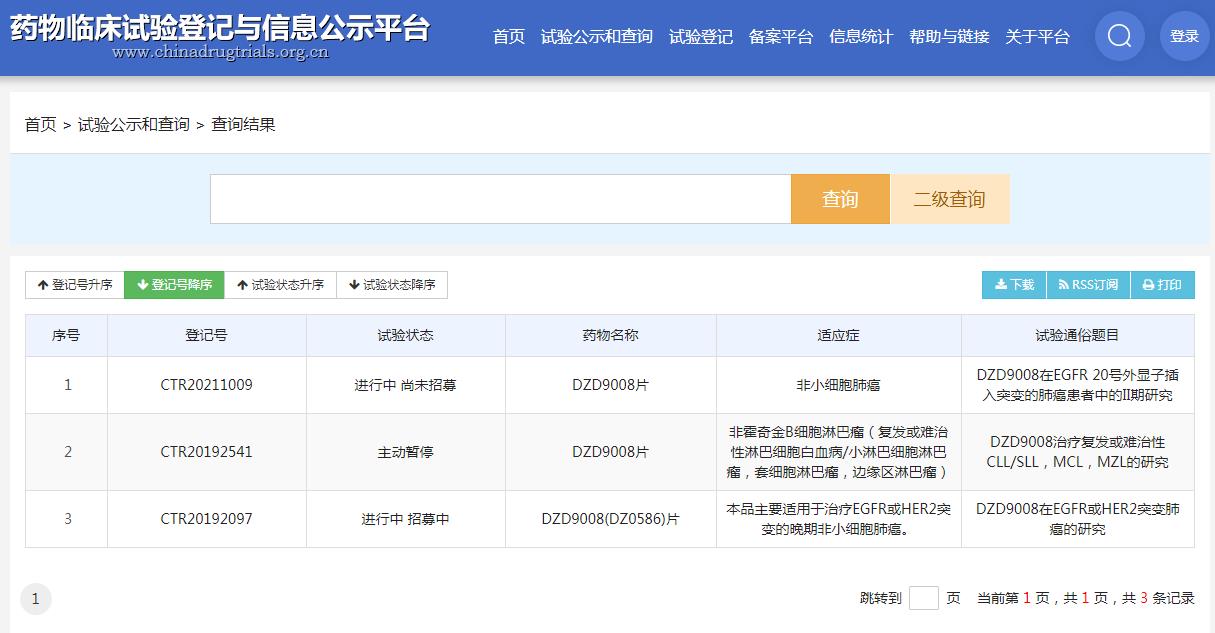Open 信息统计 navigation item
The height and width of the screenshot is (633, 1215).
(x=861, y=37)
